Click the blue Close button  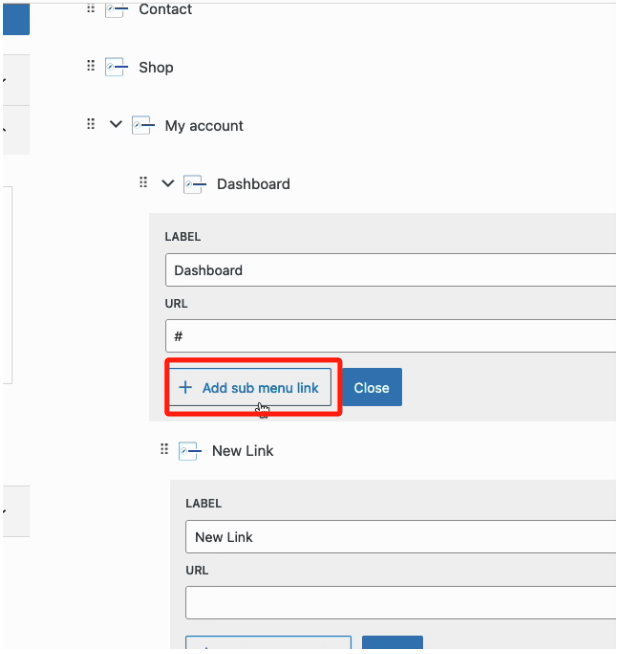[x=371, y=388]
